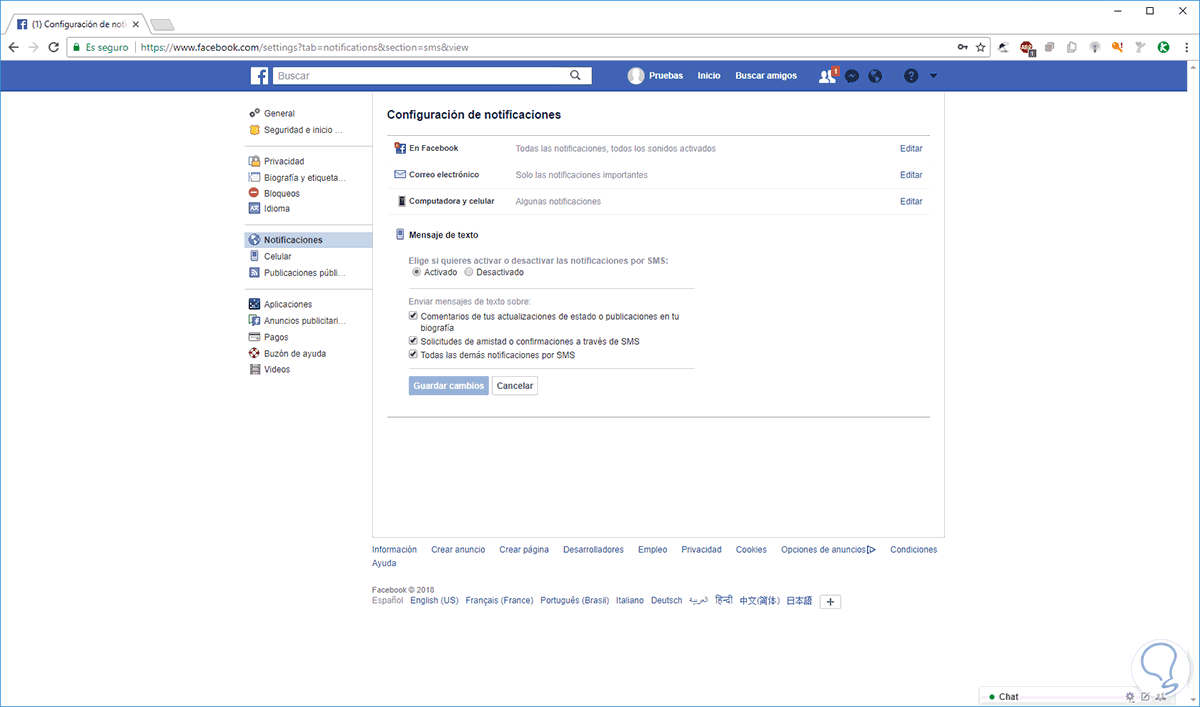Click the Celular sidebar phone icon
The height and width of the screenshot is (707, 1200).
click(254, 256)
